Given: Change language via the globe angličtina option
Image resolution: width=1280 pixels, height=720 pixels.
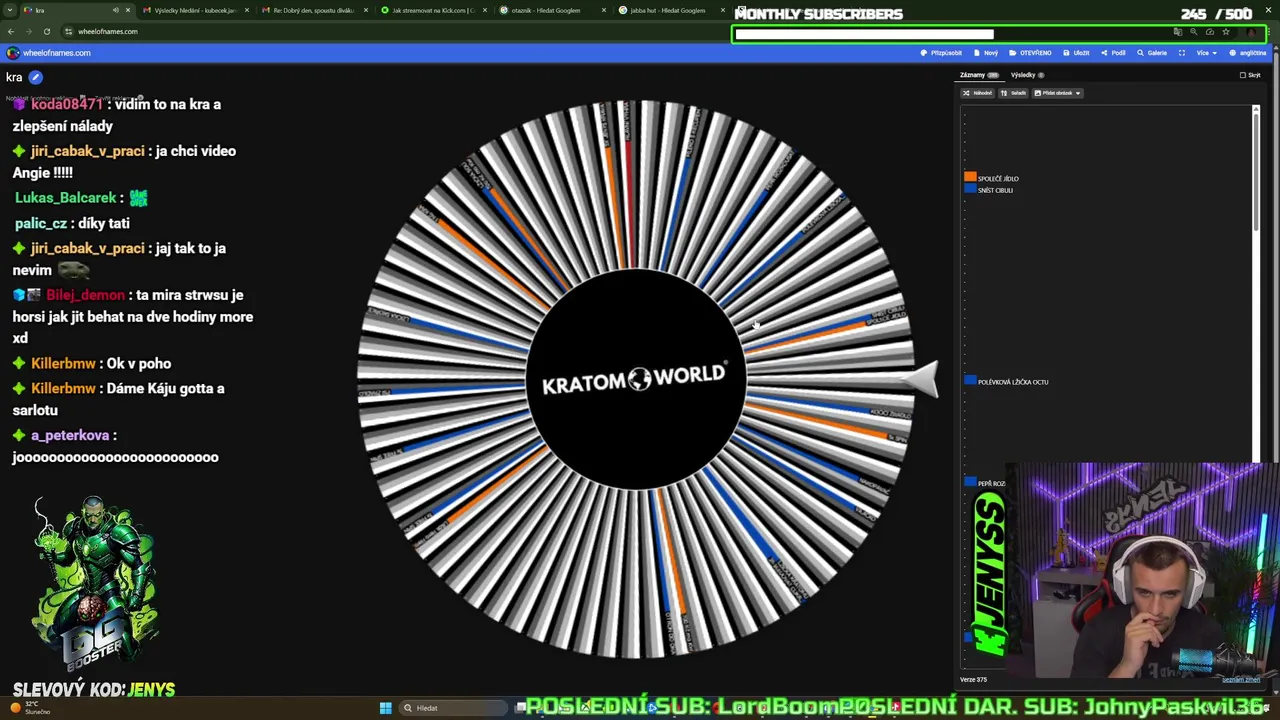Looking at the screenshot, I should pos(1247,53).
